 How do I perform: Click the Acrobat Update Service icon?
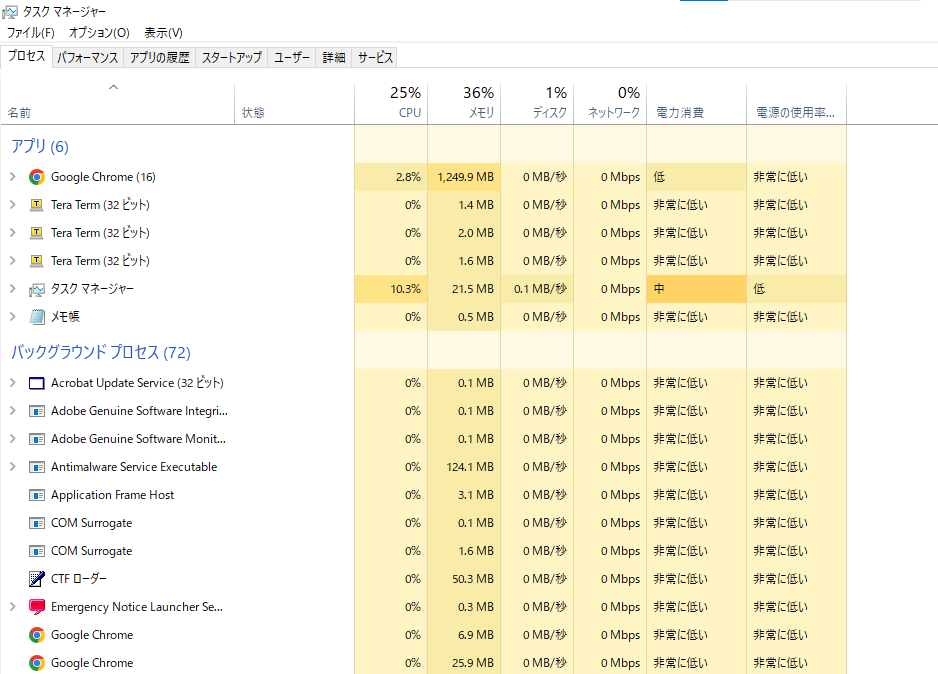point(37,383)
